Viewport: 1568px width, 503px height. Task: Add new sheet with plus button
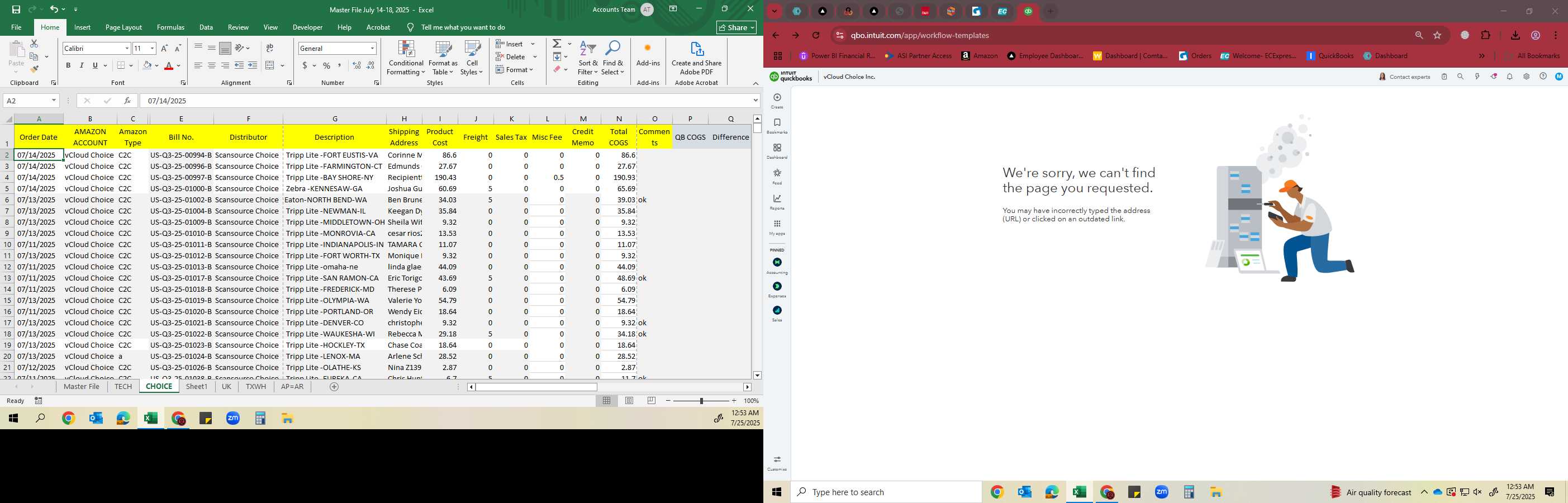334,387
